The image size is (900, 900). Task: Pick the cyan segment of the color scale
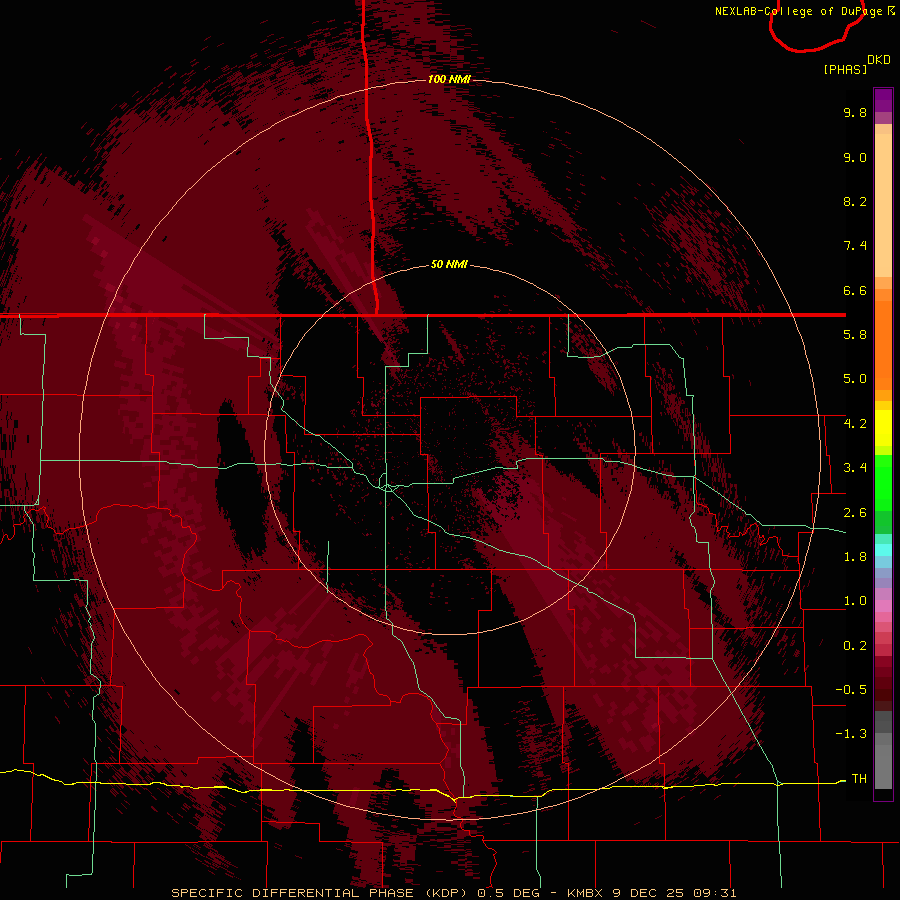(x=883, y=549)
